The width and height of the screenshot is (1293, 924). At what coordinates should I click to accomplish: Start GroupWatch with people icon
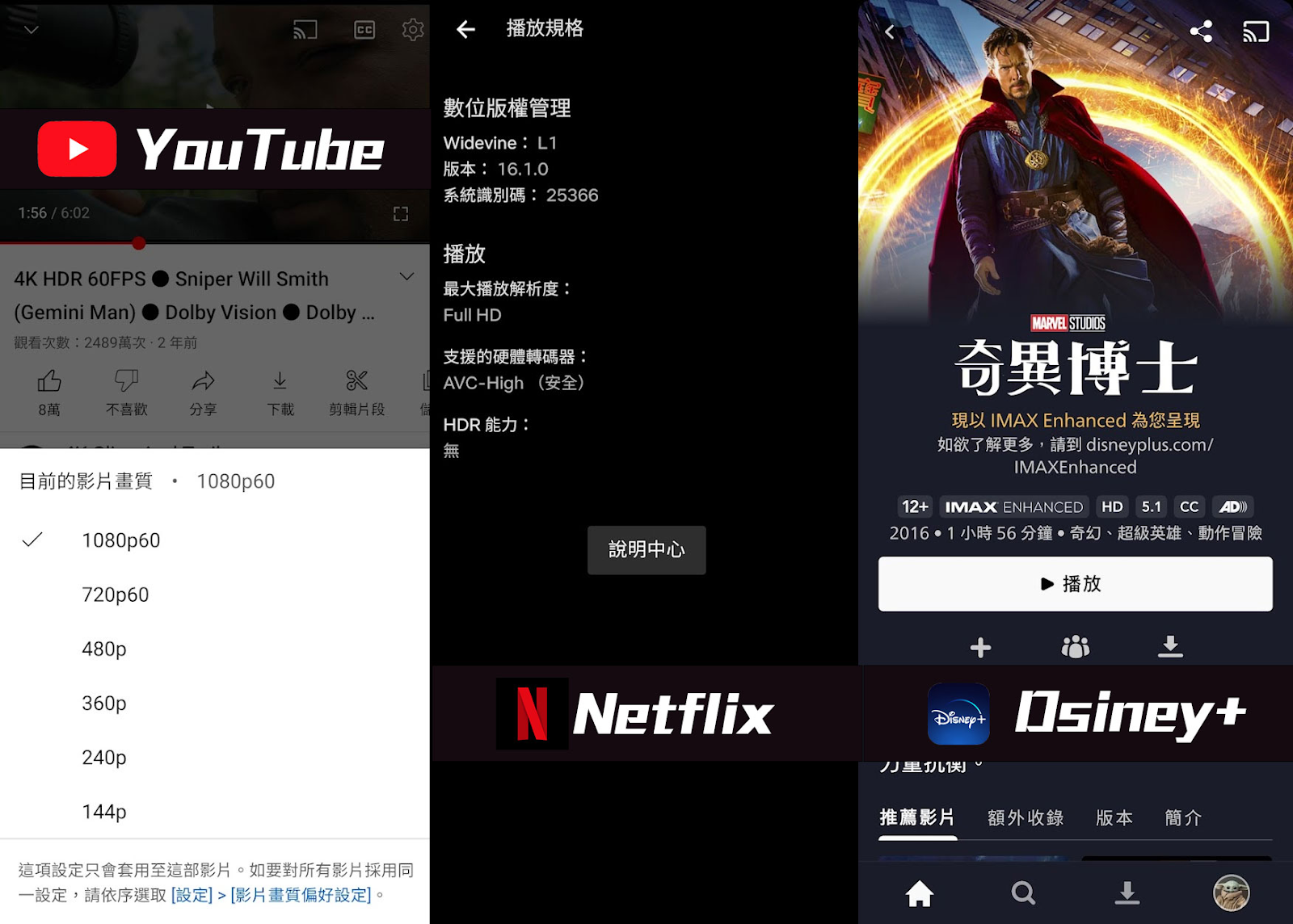point(1076,647)
